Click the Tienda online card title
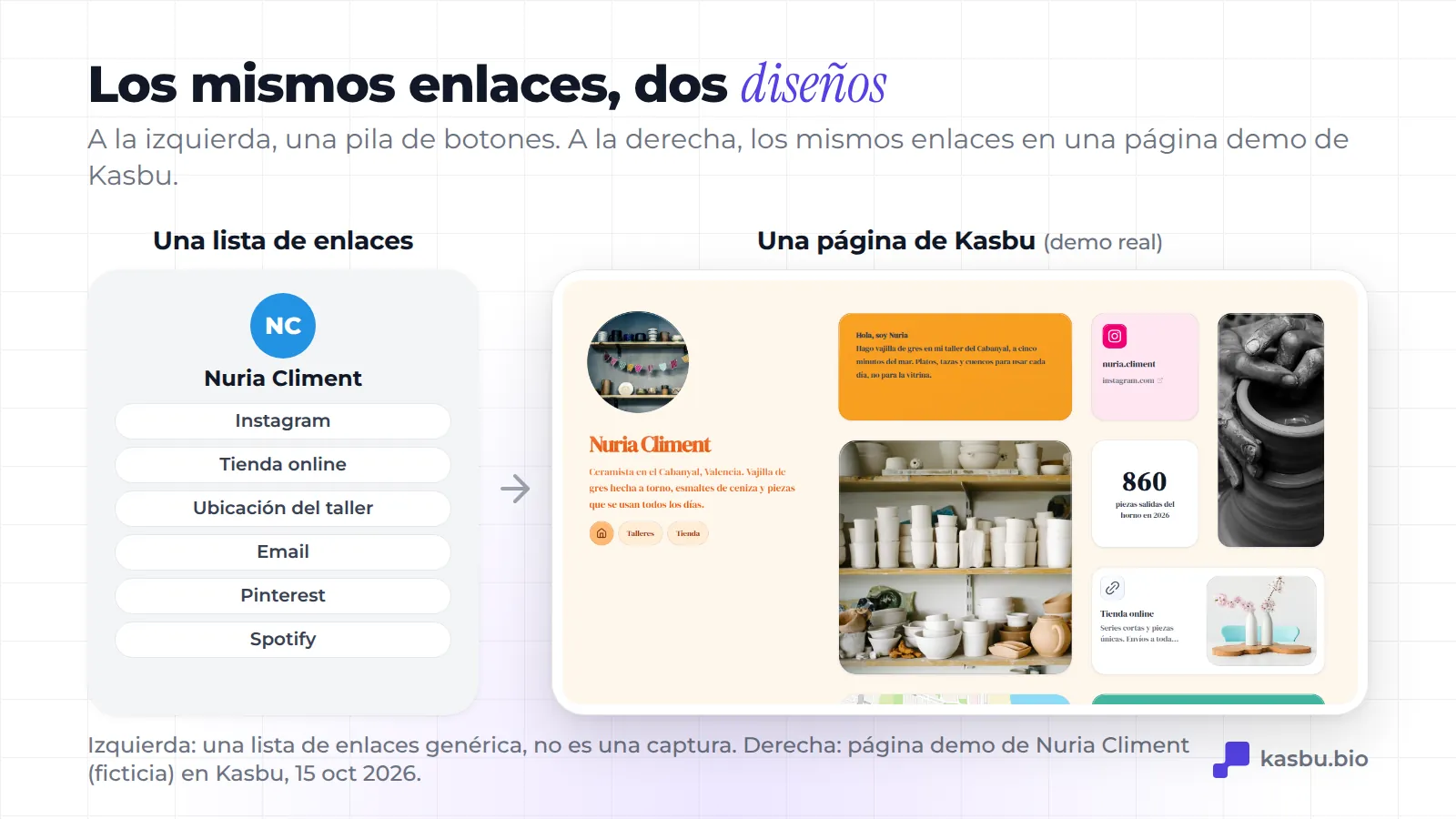Image resolution: width=1456 pixels, height=819 pixels. click(x=1127, y=613)
